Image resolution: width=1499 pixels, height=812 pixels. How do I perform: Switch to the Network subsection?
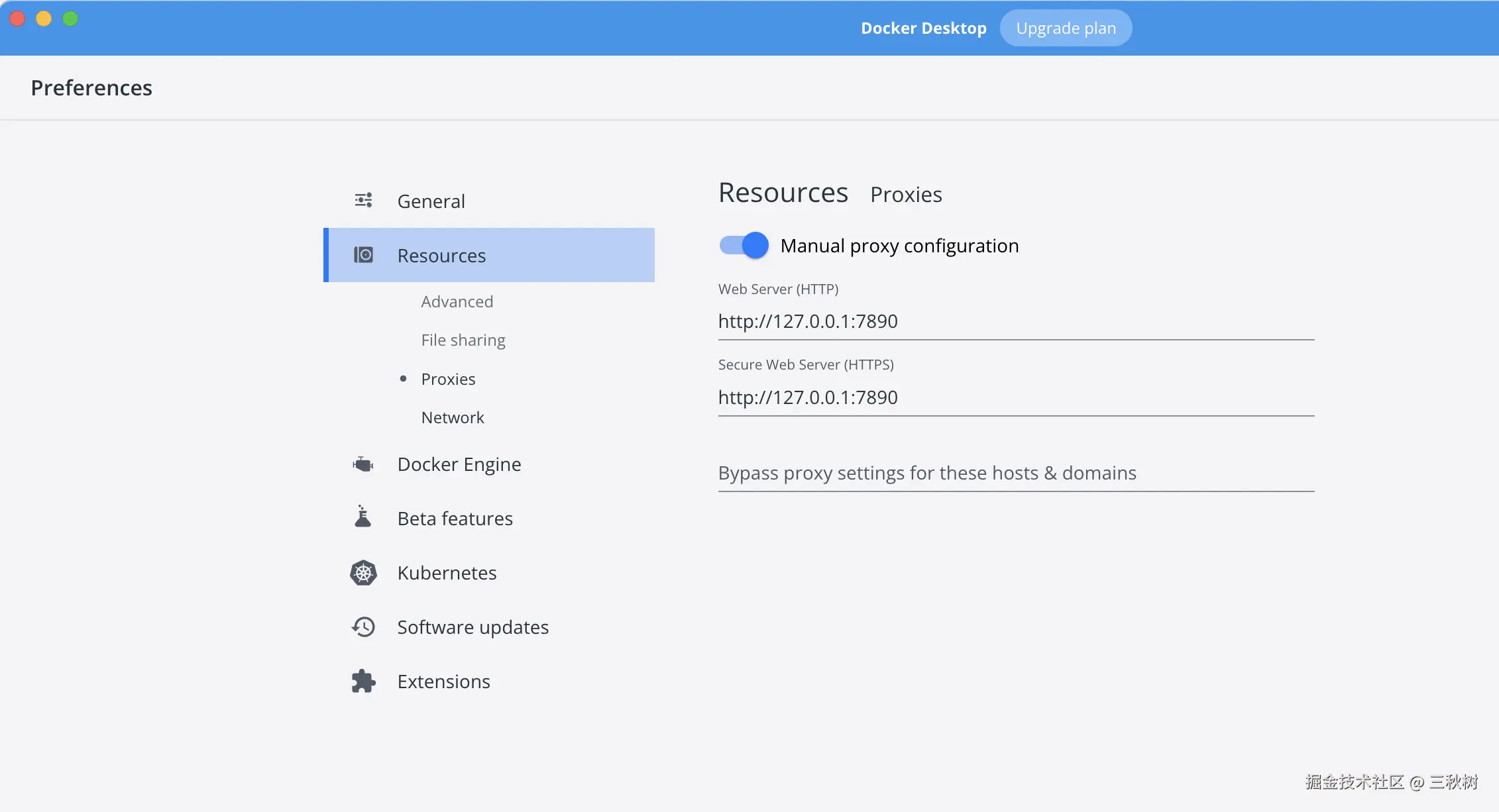452,418
